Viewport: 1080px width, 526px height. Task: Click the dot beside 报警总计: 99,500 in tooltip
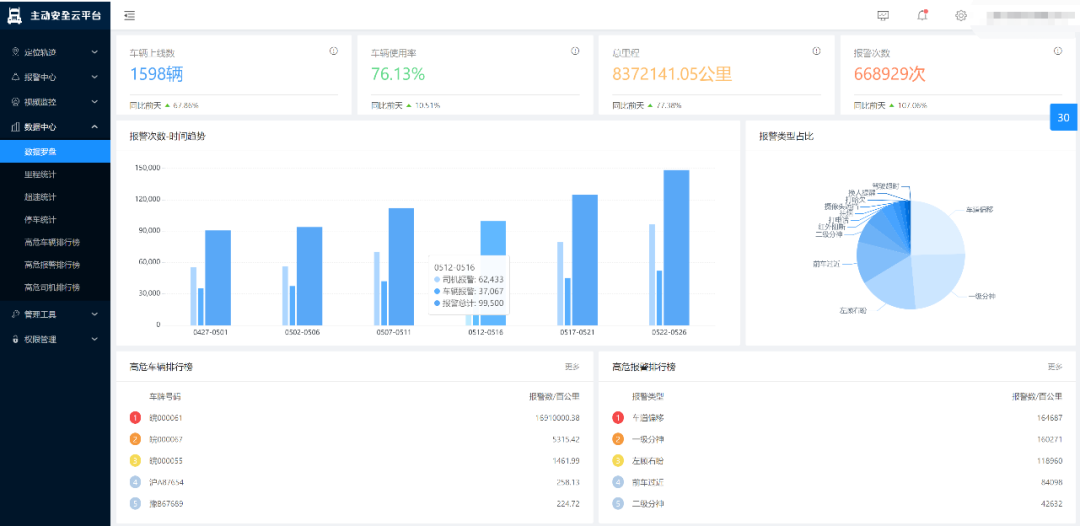coord(437,303)
